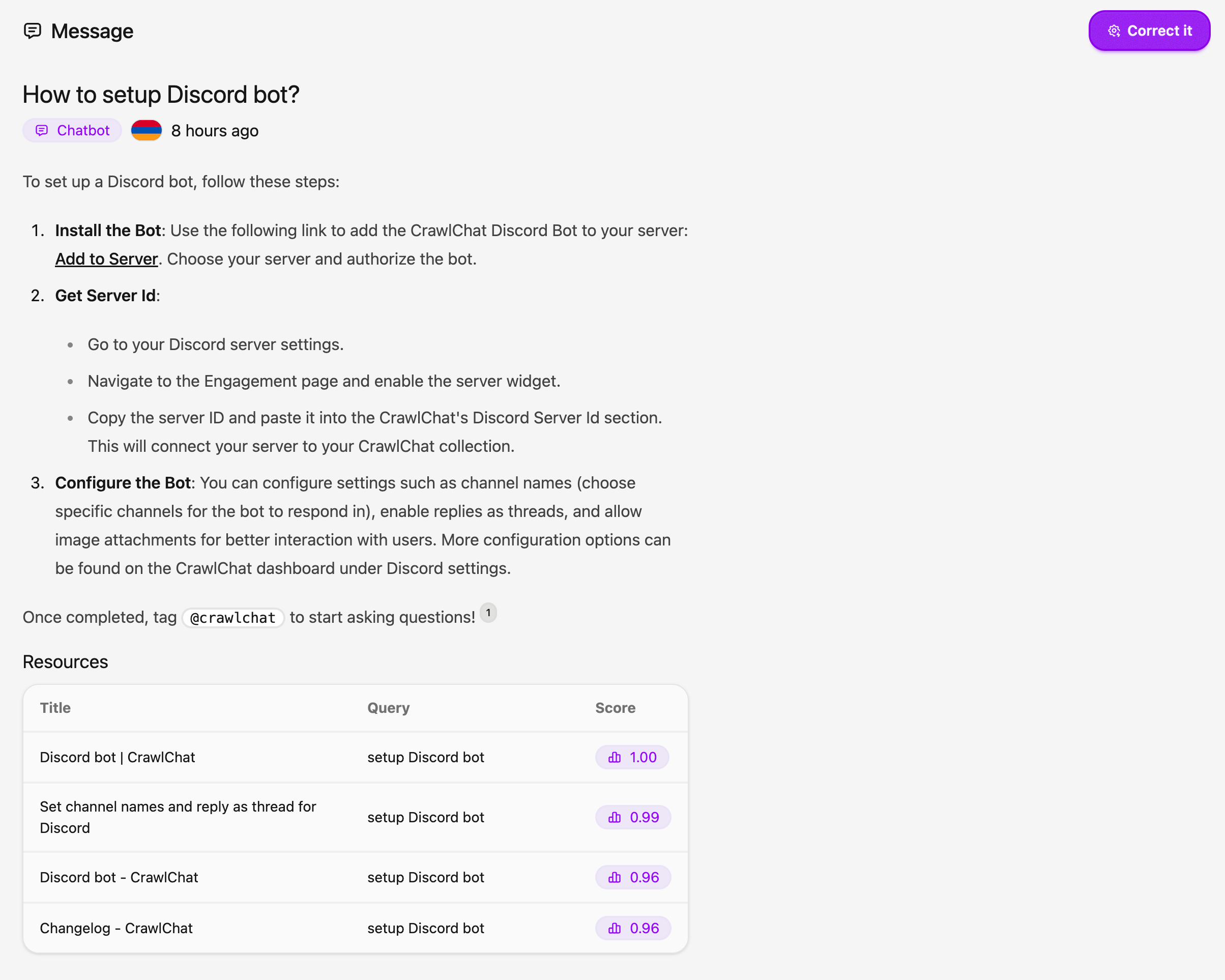Click the message icon beside the Message heading
The image size is (1225, 980).
[33, 31]
